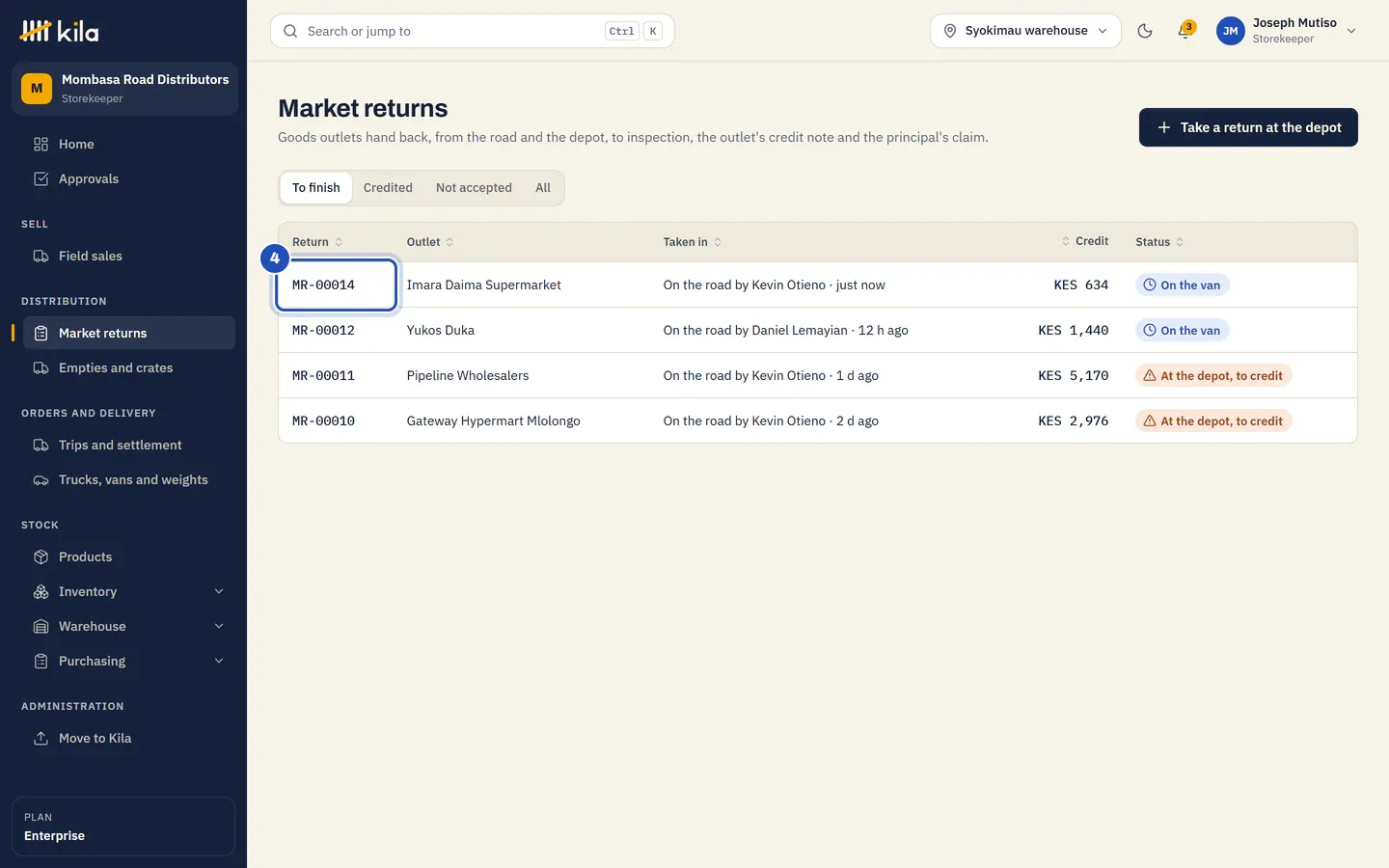This screenshot has width=1389, height=868.
Task: Open Joseph Mutiso account menu chevron
Action: [x=1351, y=31]
